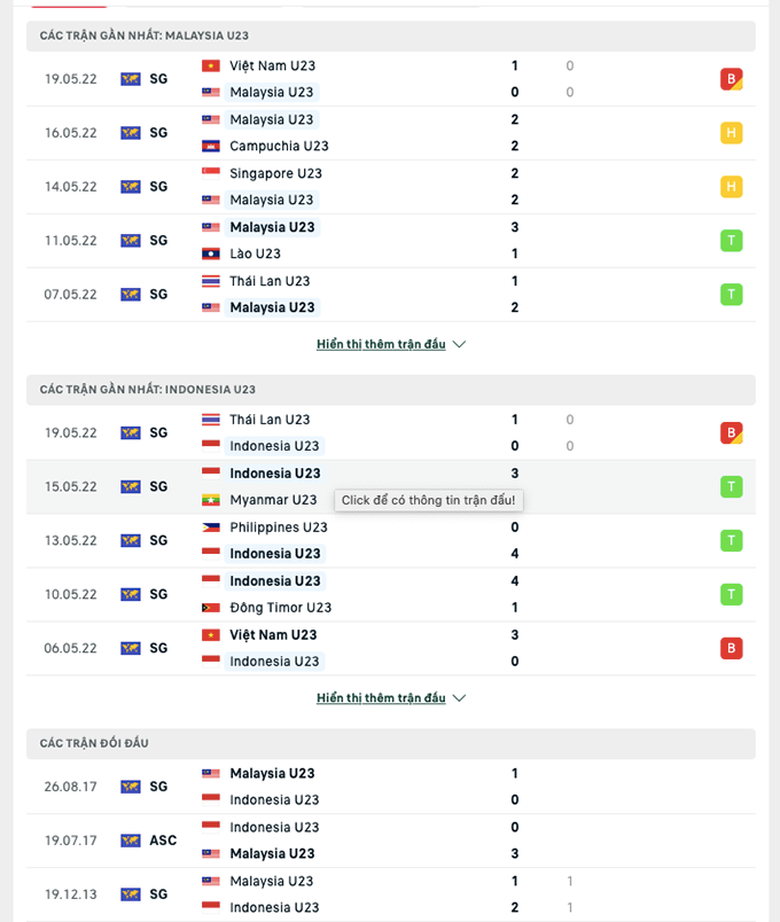
Task: Click the red B result badge for Việt Nam vs Malaysia
Action: [x=731, y=79]
